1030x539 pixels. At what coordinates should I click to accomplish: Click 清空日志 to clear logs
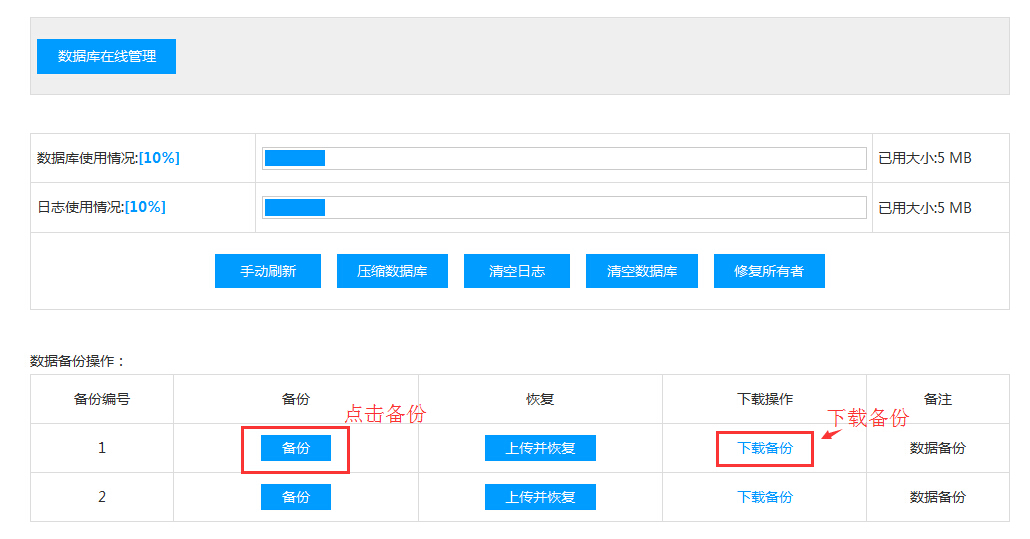pos(516,271)
